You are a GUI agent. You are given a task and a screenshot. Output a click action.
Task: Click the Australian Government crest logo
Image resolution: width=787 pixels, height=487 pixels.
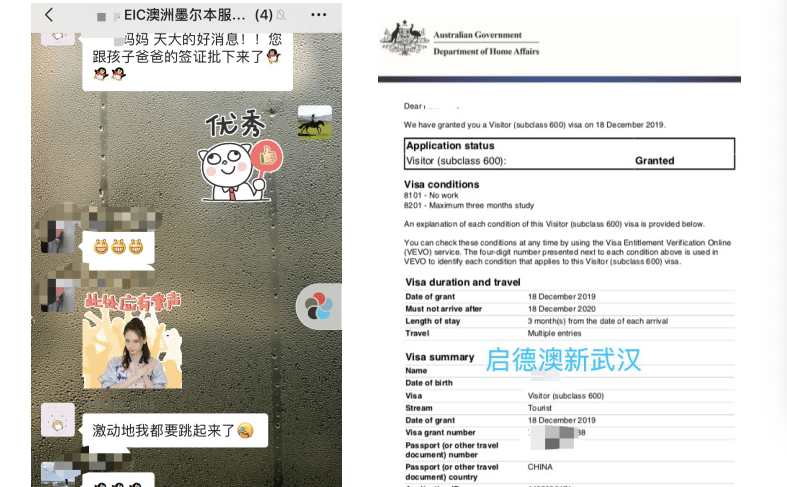click(x=404, y=37)
